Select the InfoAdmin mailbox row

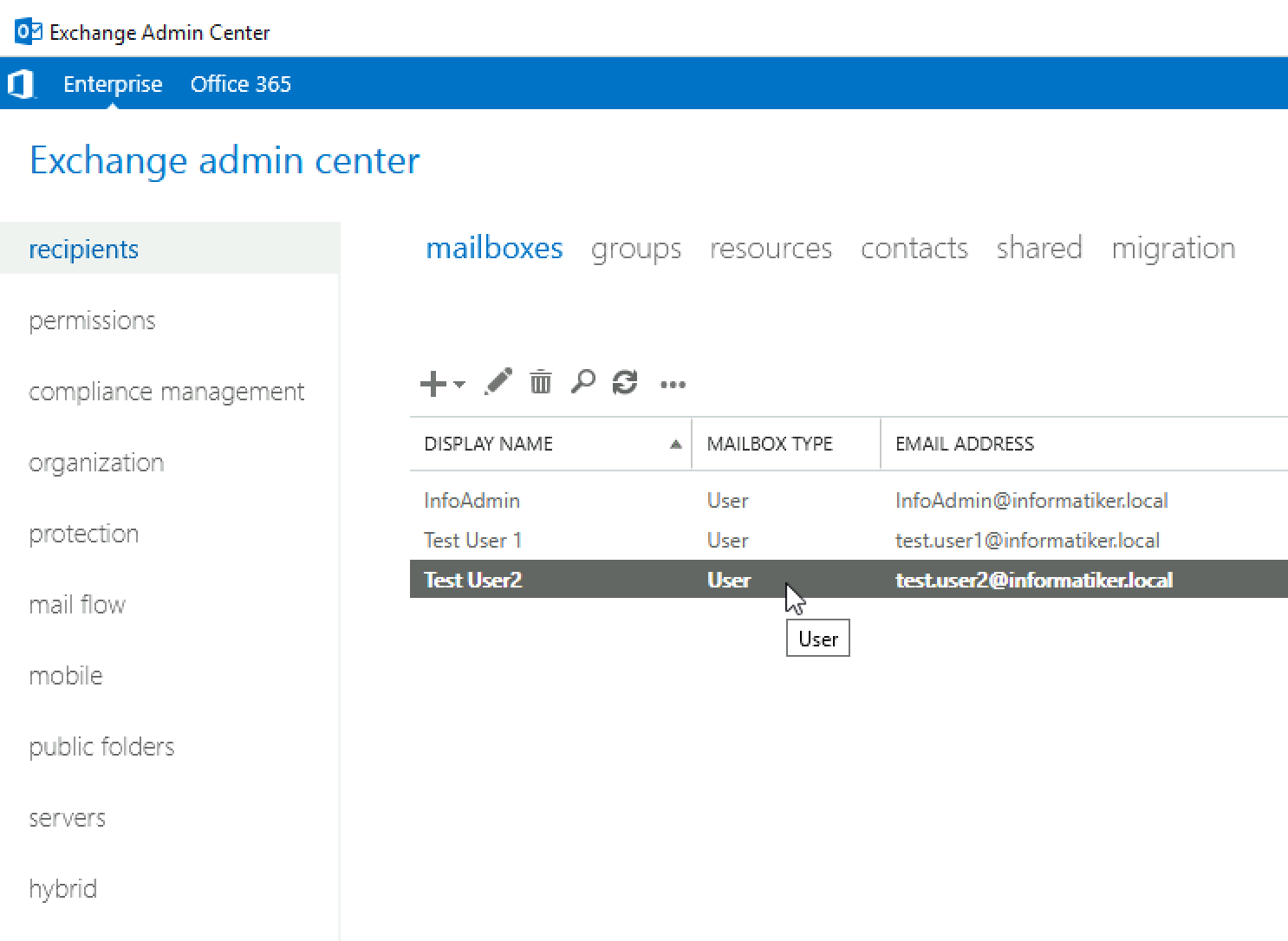point(849,500)
